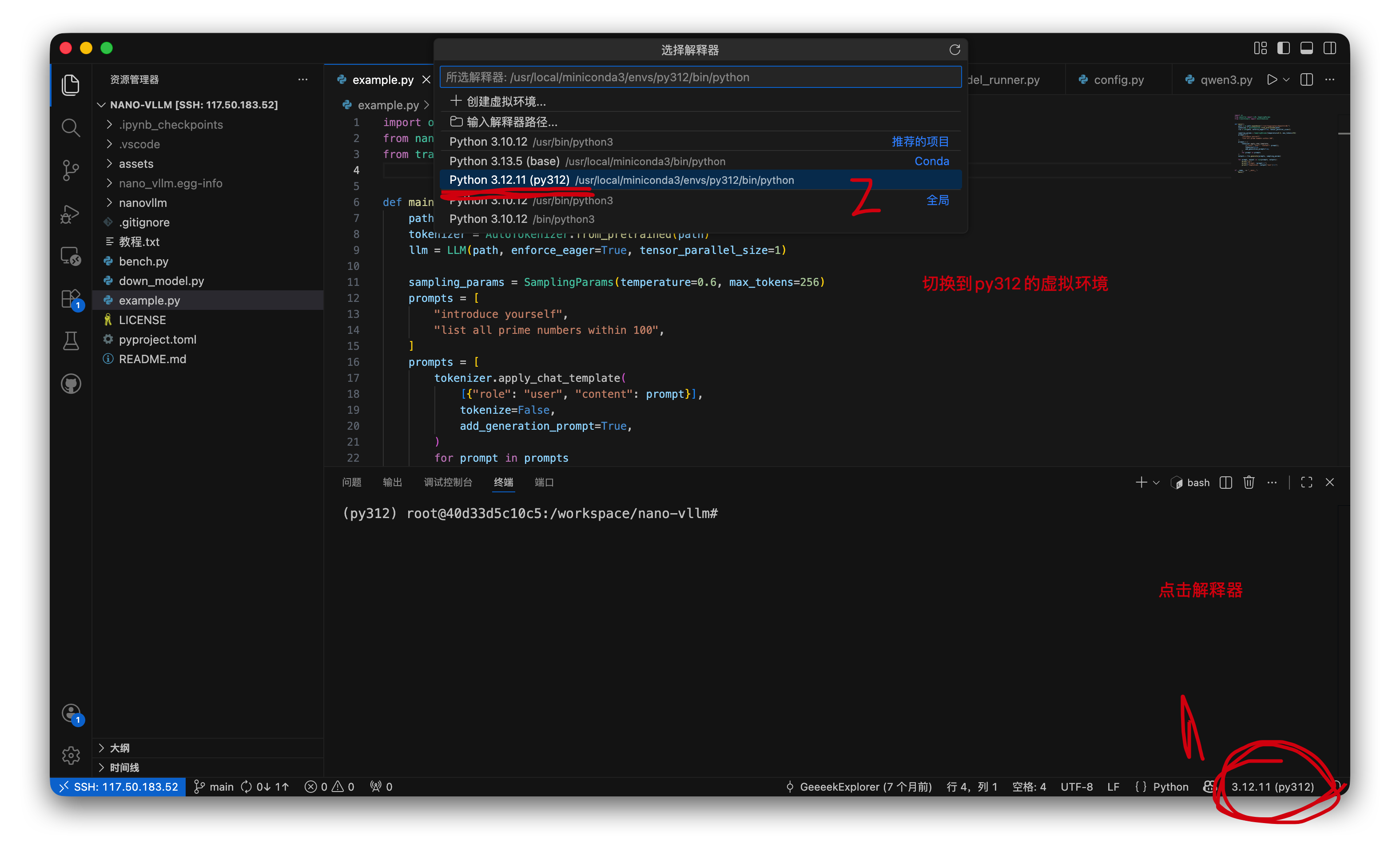Open Run and Debug view
1400x863 pixels.
70,214
